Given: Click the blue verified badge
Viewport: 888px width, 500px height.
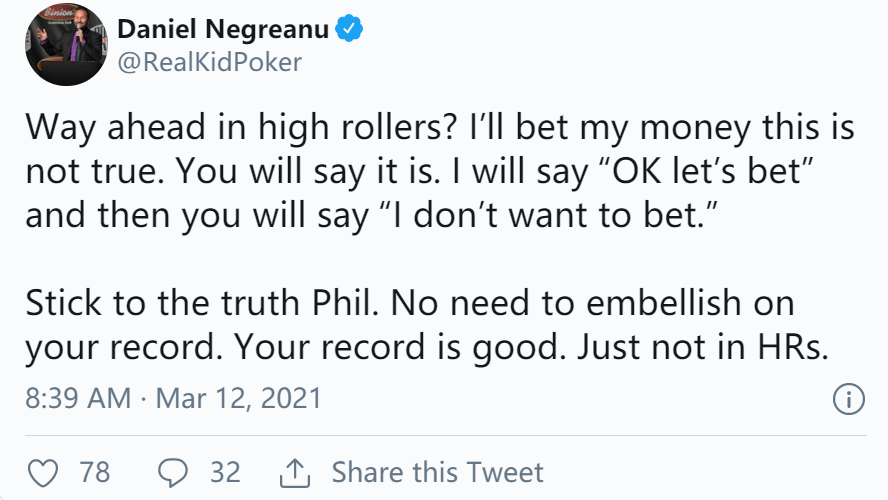Looking at the screenshot, I should click(x=349, y=29).
